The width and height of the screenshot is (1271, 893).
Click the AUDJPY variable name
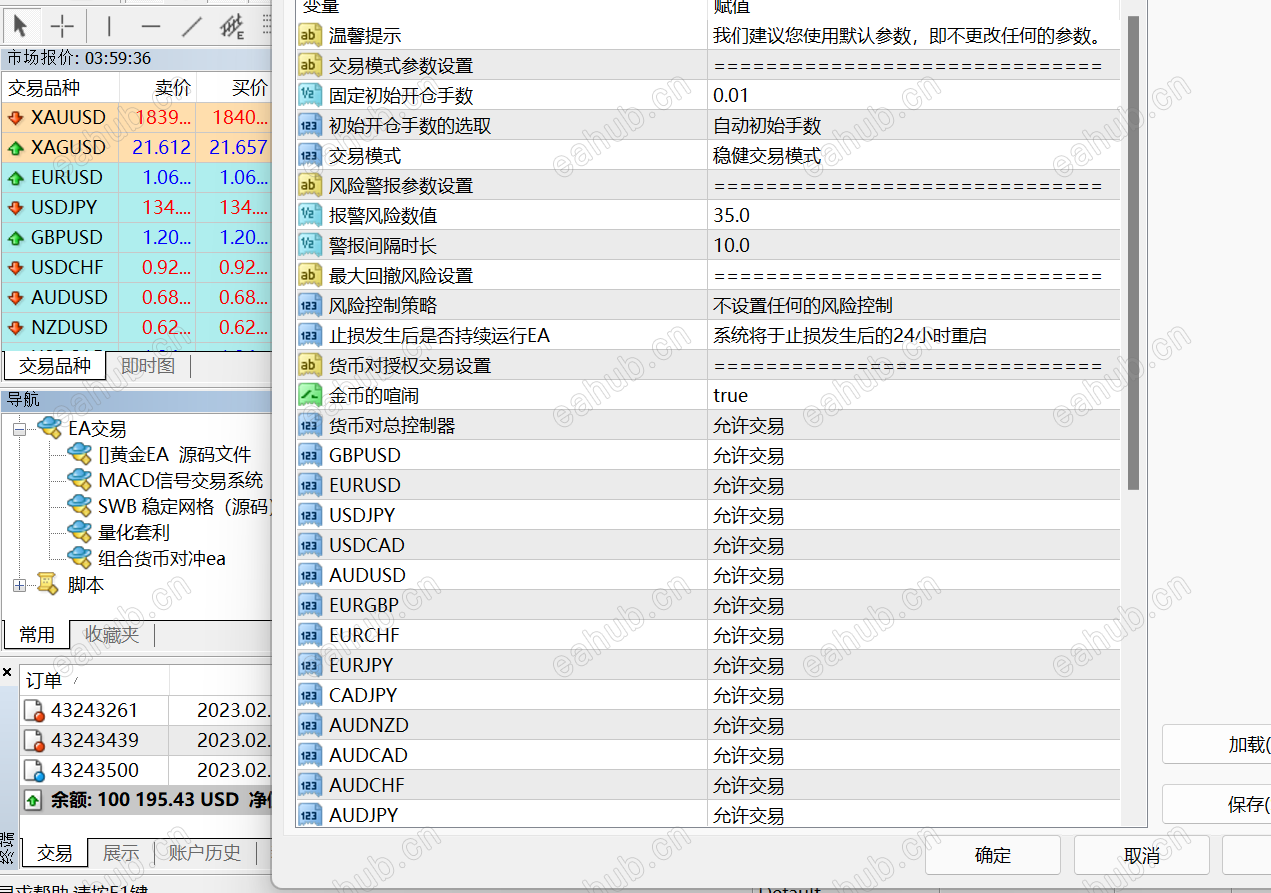click(x=364, y=815)
